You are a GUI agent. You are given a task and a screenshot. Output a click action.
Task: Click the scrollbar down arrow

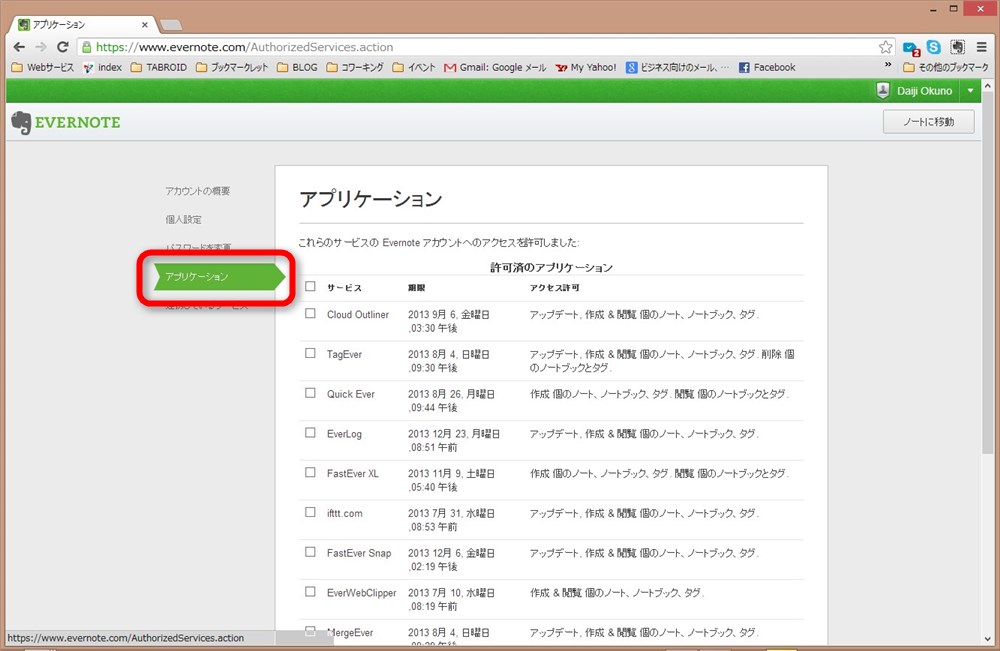(988, 638)
